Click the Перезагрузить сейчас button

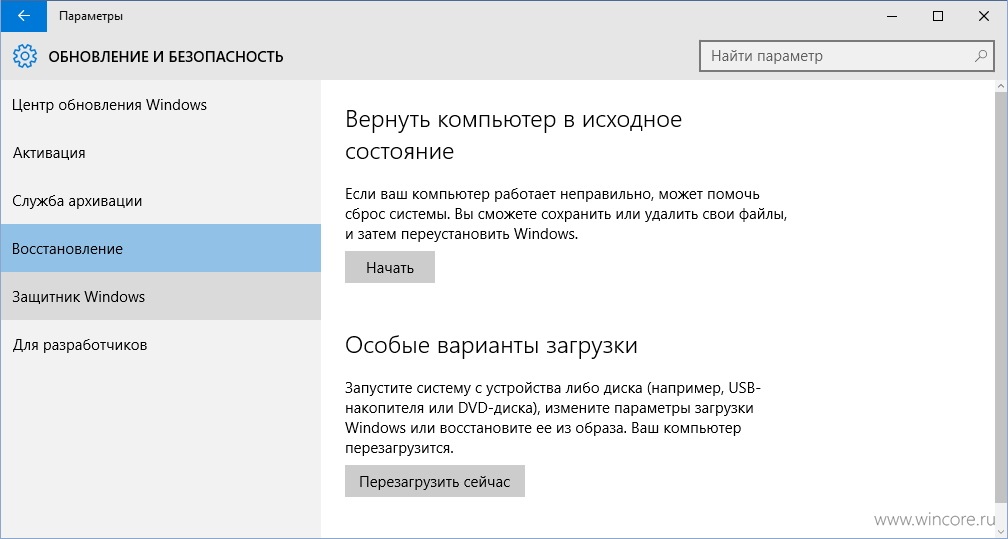point(435,482)
